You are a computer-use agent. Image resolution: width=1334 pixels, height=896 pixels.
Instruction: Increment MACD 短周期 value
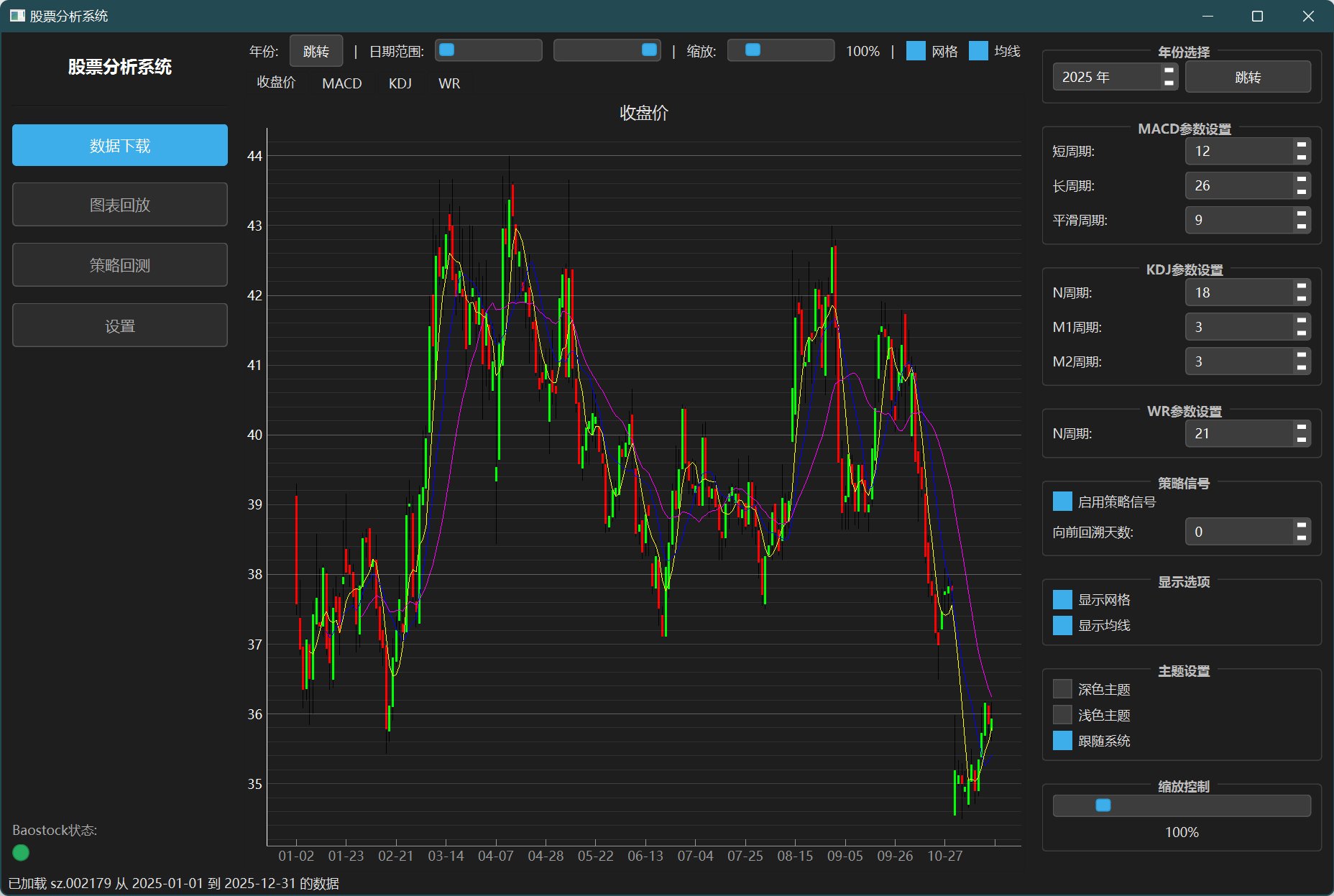point(1301,145)
